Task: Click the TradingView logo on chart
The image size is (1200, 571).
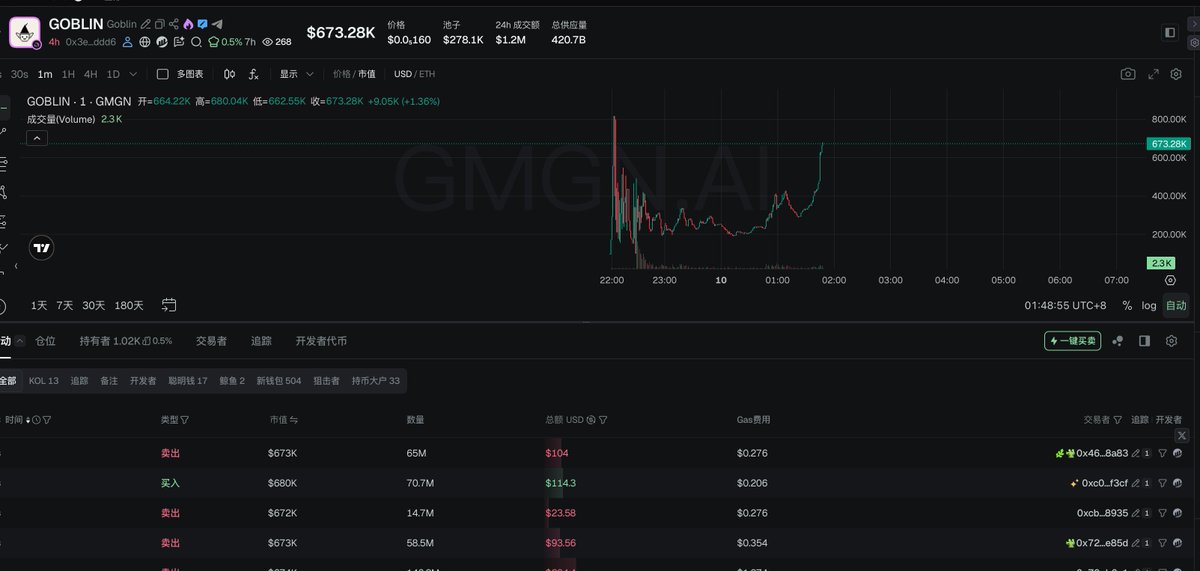Action: [41, 247]
